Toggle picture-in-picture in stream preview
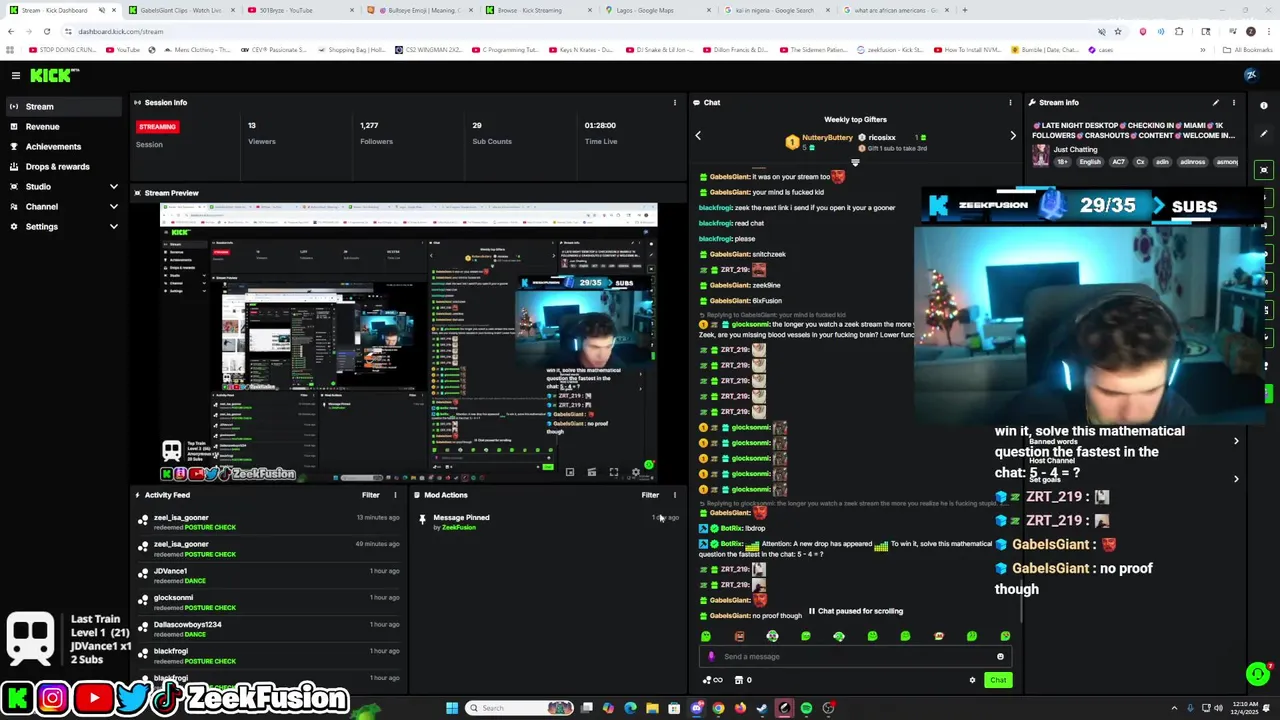 click(x=569, y=472)
